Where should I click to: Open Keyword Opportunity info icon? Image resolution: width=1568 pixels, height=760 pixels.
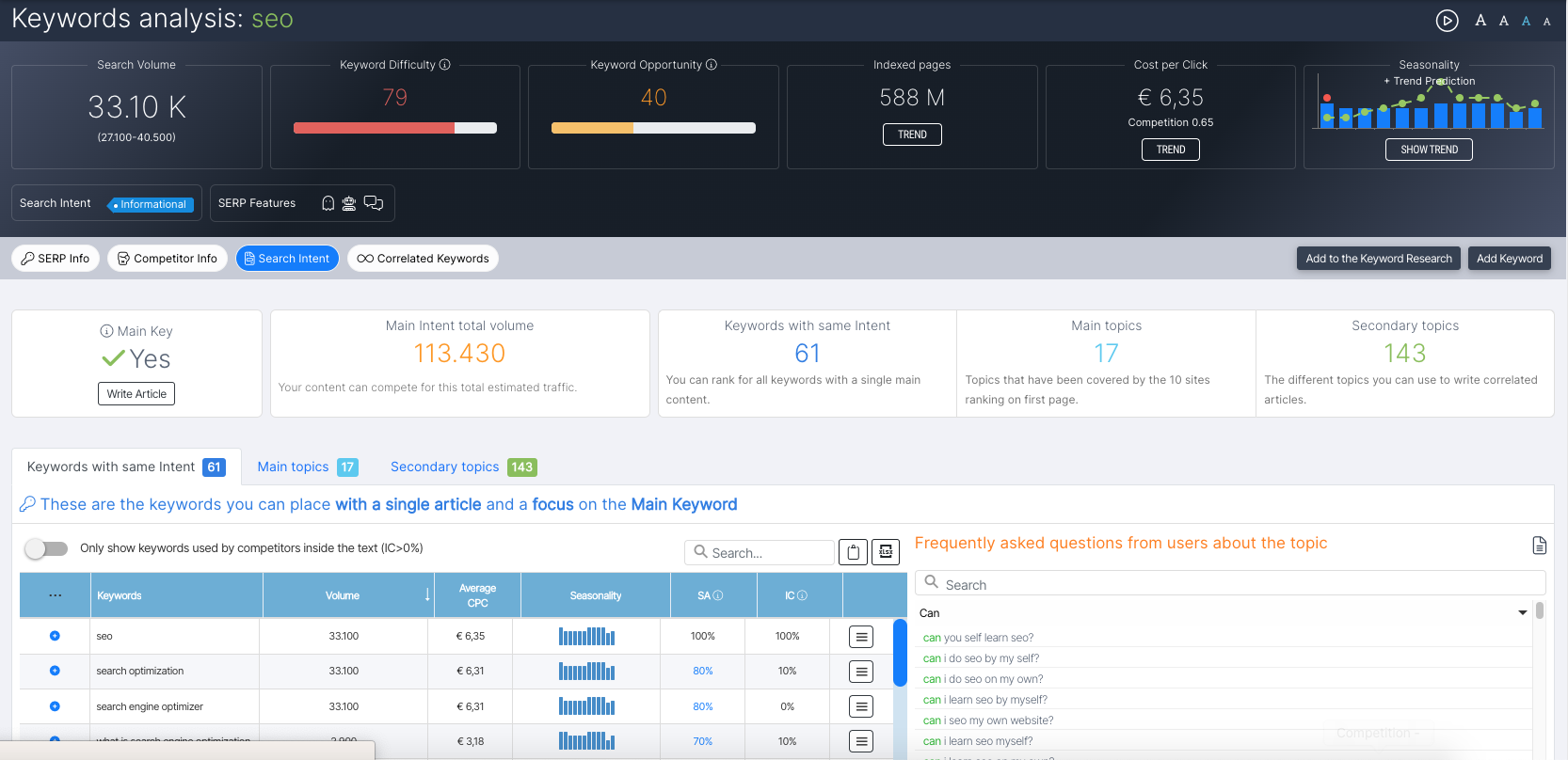pos(712,65)
